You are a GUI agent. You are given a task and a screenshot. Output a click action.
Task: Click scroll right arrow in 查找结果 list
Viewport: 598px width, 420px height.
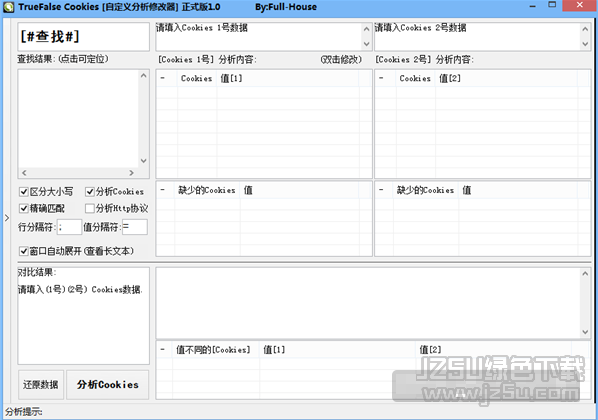coord(132,173)
